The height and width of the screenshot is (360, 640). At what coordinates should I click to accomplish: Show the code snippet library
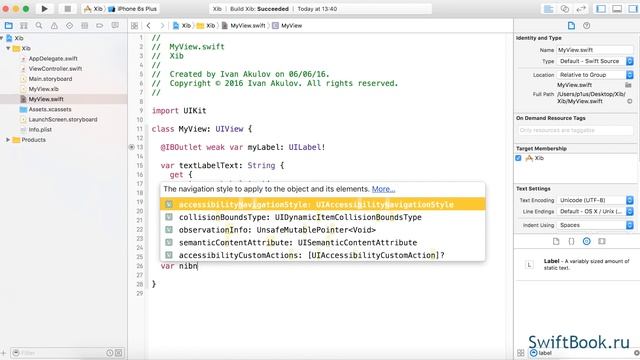[571, 242]
